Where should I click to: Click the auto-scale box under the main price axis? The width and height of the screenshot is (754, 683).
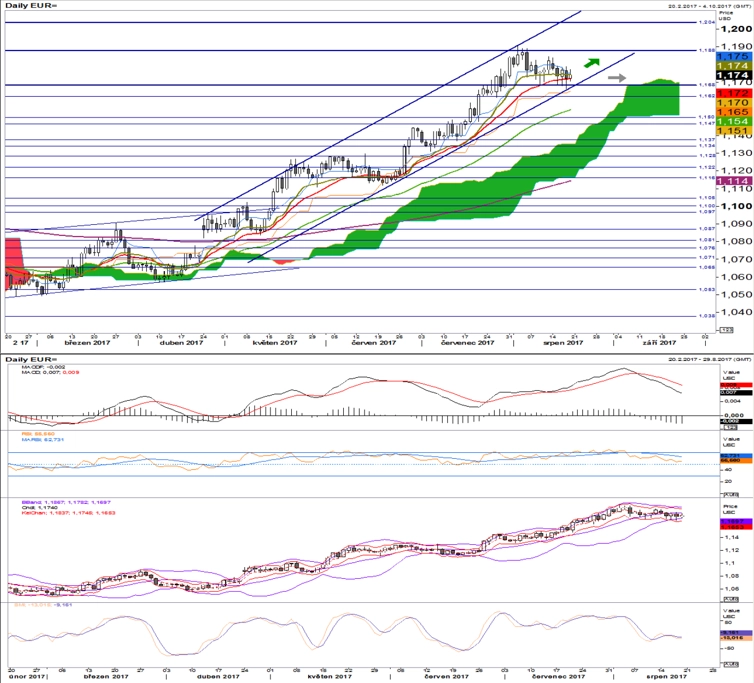click(726, 330)
